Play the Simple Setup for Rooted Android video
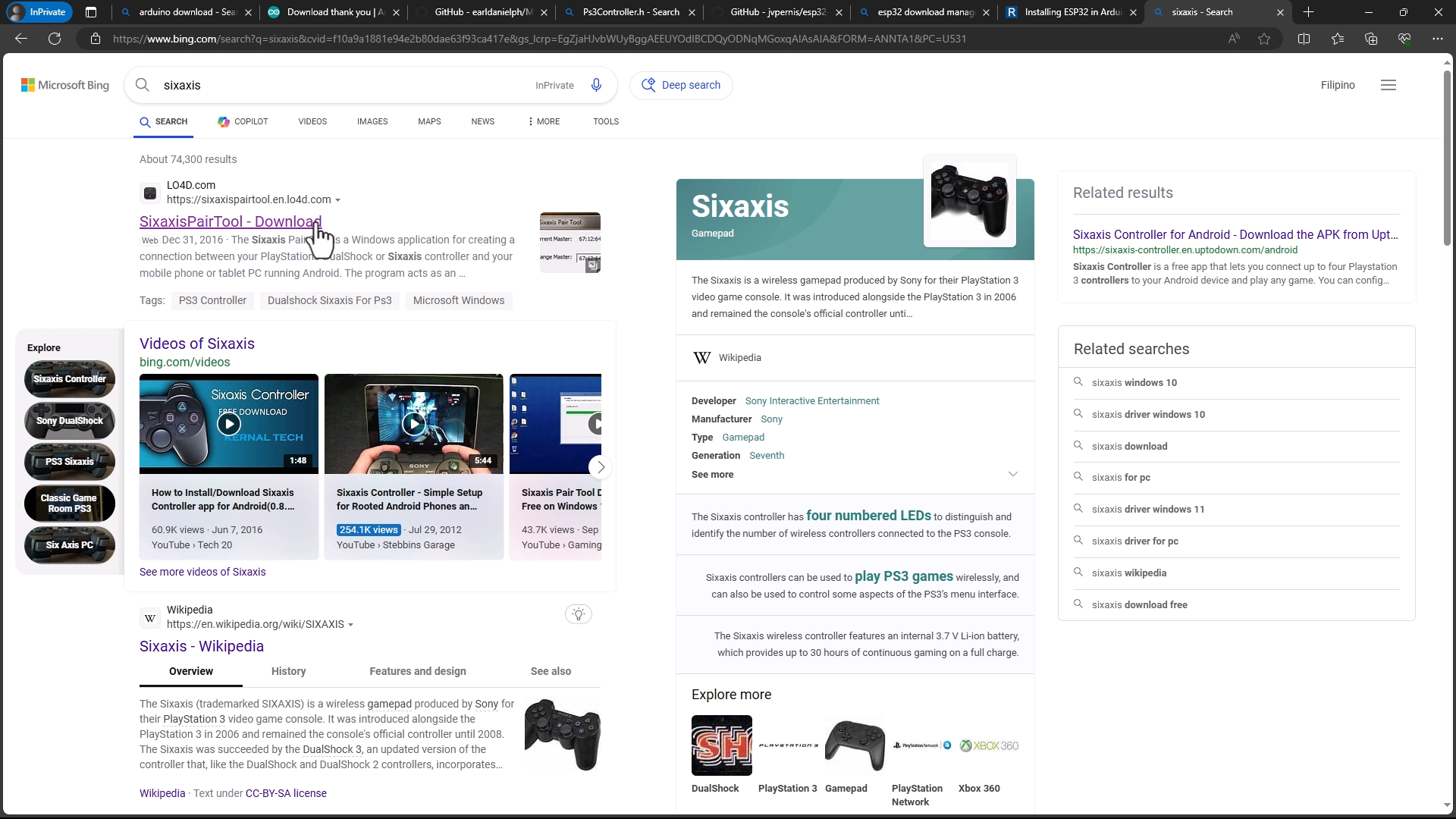 pyautogui.click(x=414, y=424)
